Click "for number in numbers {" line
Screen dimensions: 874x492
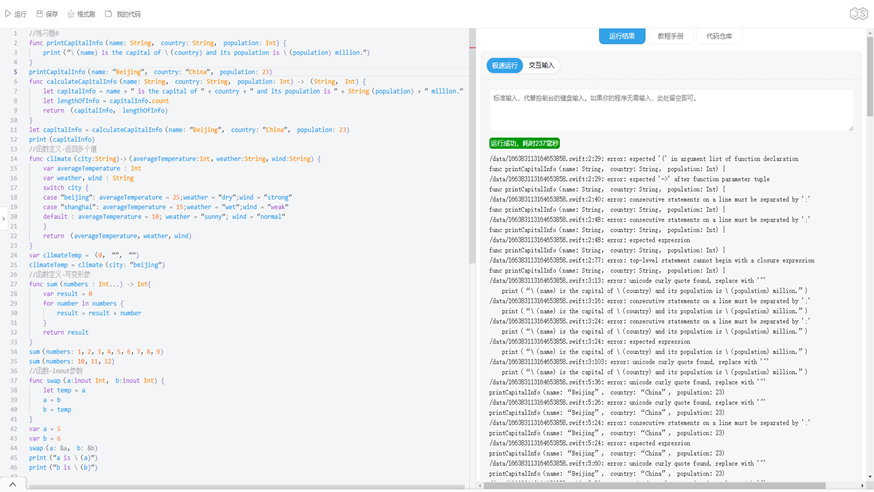pyautogui.click(x=83, y=304)
